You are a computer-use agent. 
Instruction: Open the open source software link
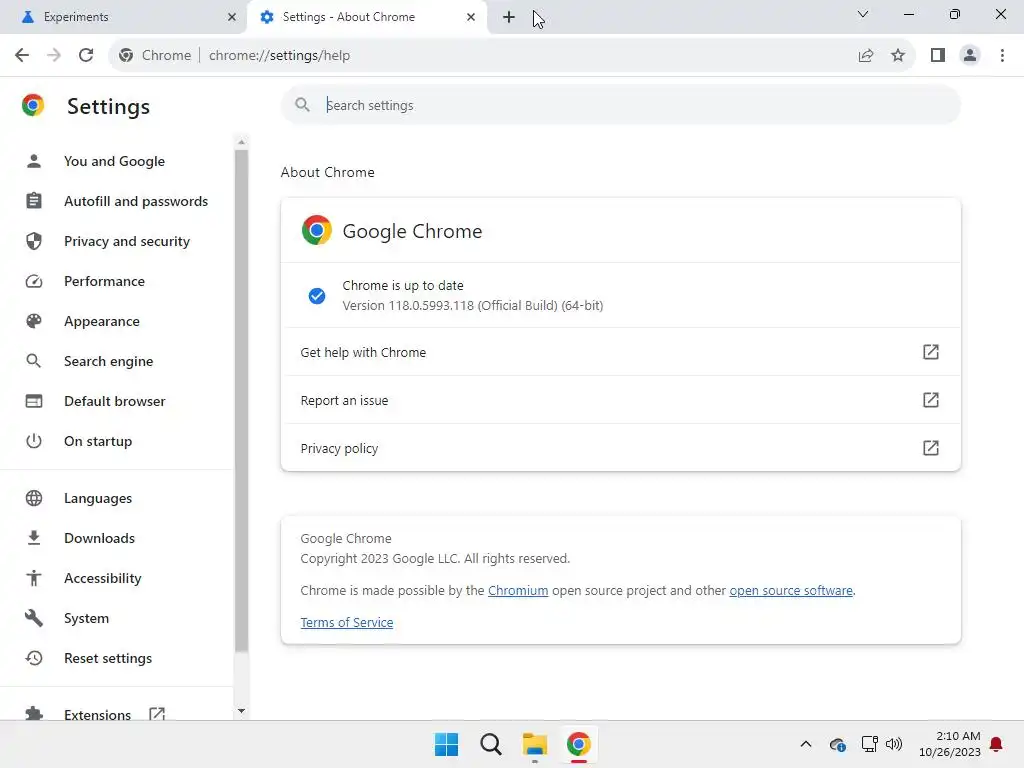(791, 590)
